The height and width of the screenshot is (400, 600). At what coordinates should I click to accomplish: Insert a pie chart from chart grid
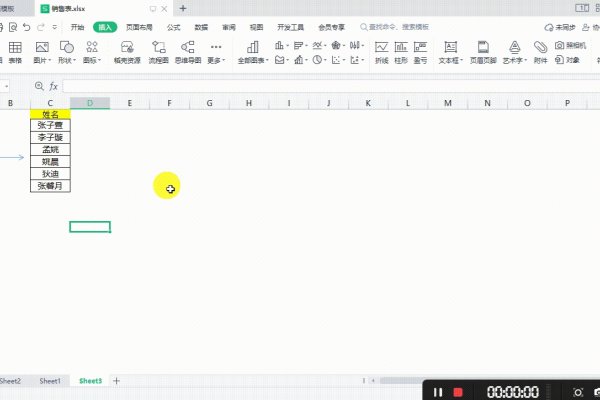pyautogui.click(x=319, y=60)
